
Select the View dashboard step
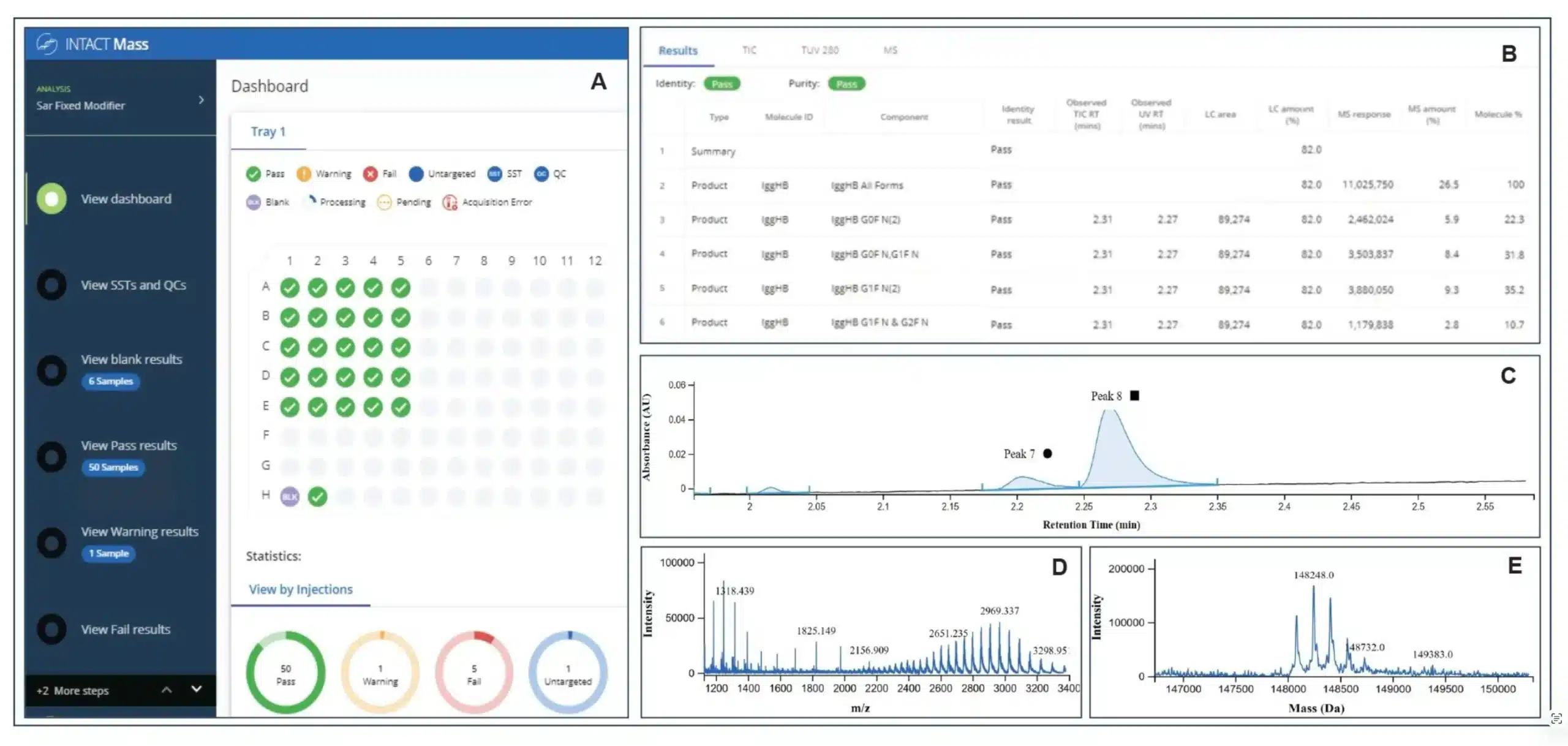pos(126,199)
